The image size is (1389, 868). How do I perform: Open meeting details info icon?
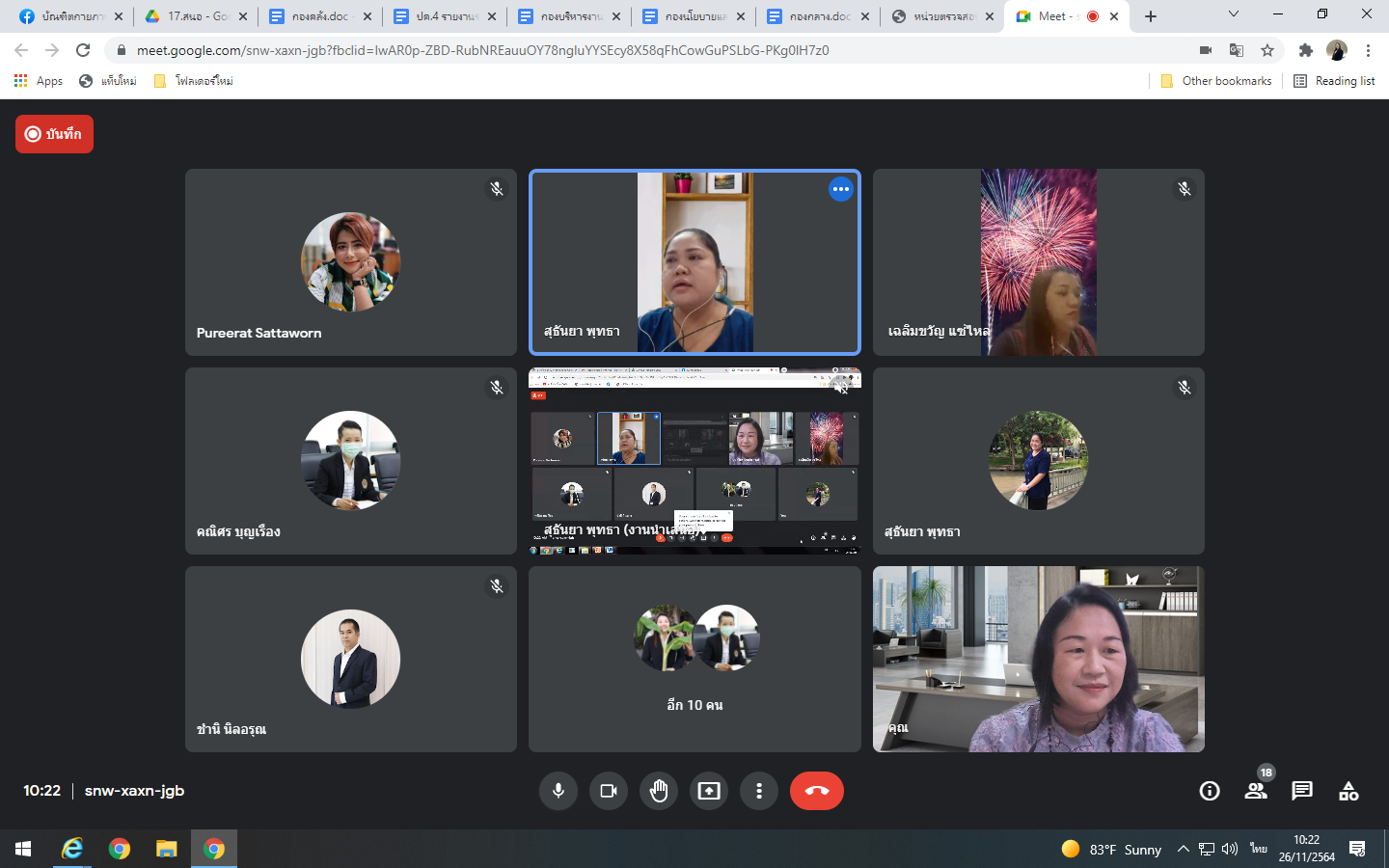[1209, 791]
